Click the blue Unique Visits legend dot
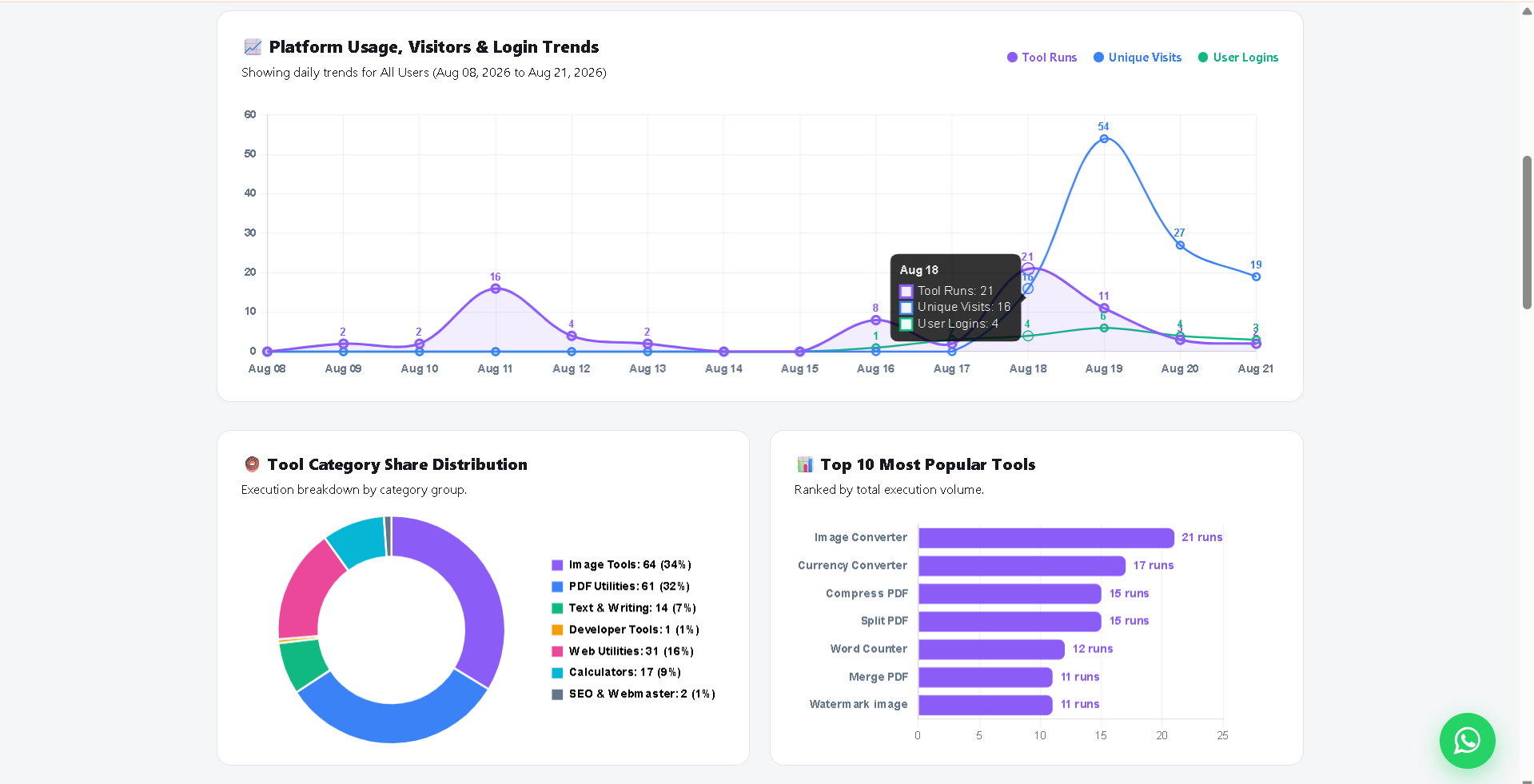 [1098, 58]
